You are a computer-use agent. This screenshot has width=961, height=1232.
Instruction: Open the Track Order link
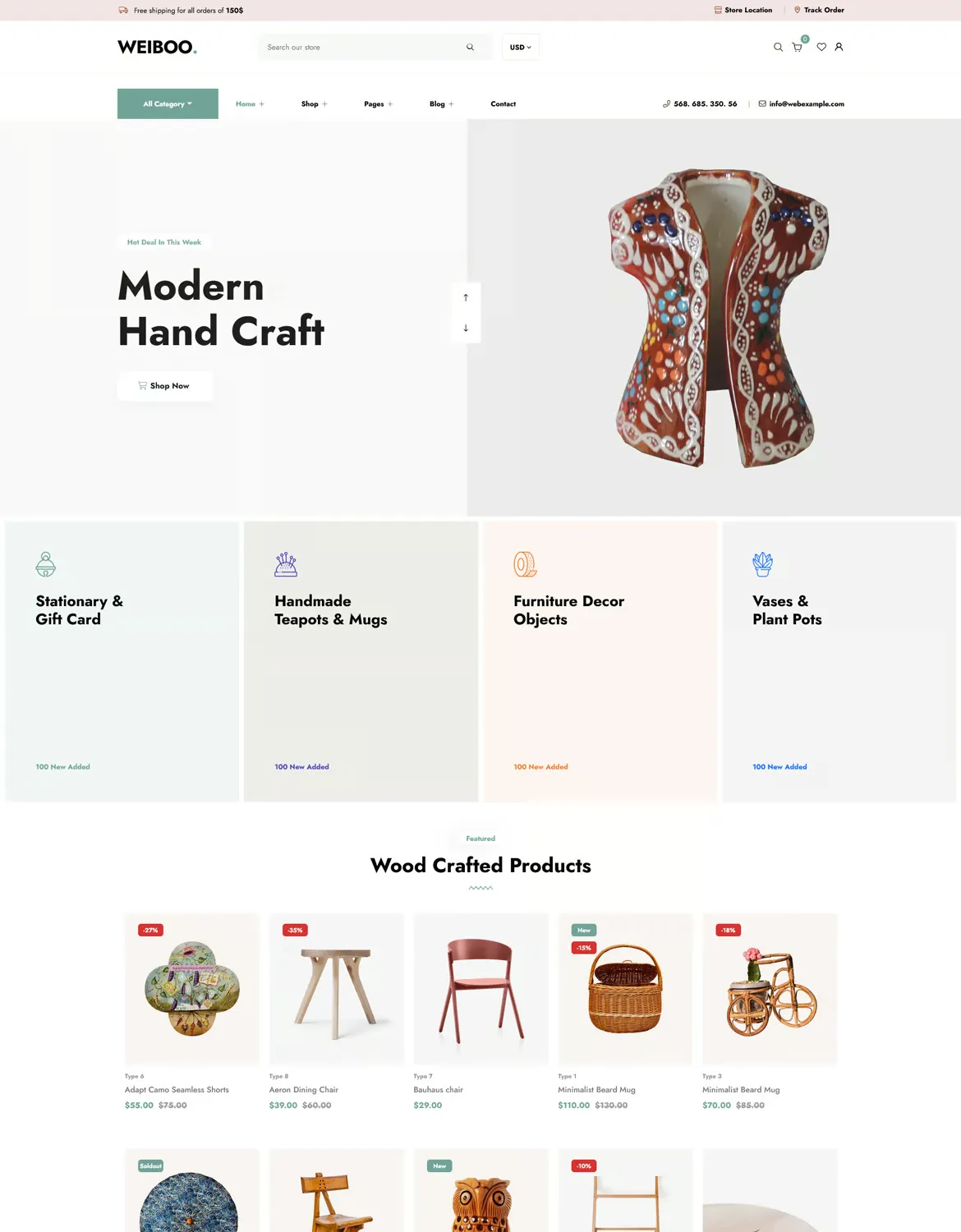coord(819,10)
